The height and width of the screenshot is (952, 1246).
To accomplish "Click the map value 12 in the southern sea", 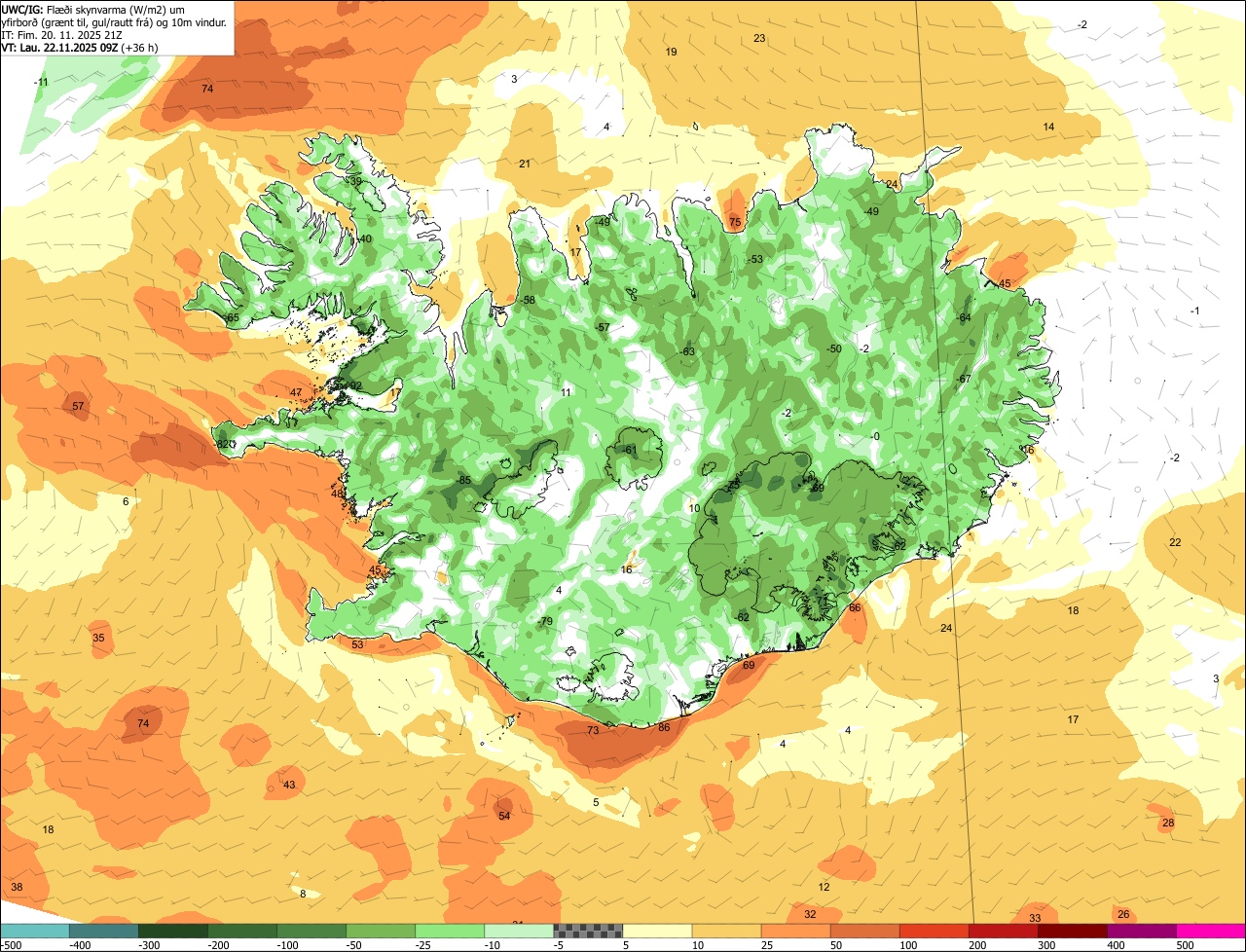I will pos(824,887).
